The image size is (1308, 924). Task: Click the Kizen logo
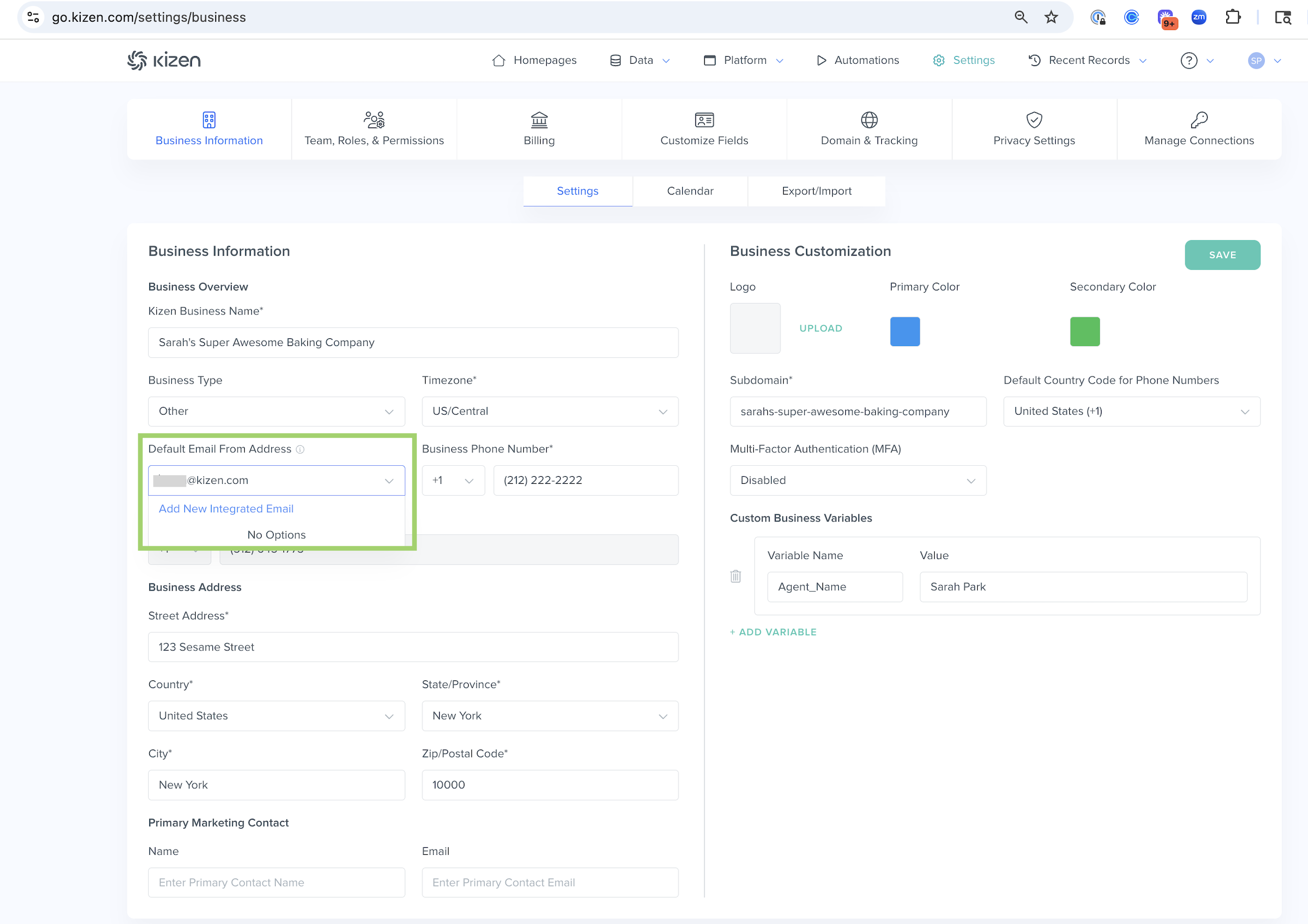(164, 60)
